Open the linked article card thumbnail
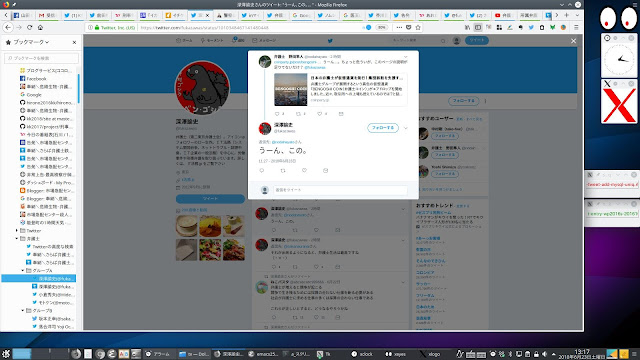This screenshot has height=360, width=640. click(x=290, y=89)
